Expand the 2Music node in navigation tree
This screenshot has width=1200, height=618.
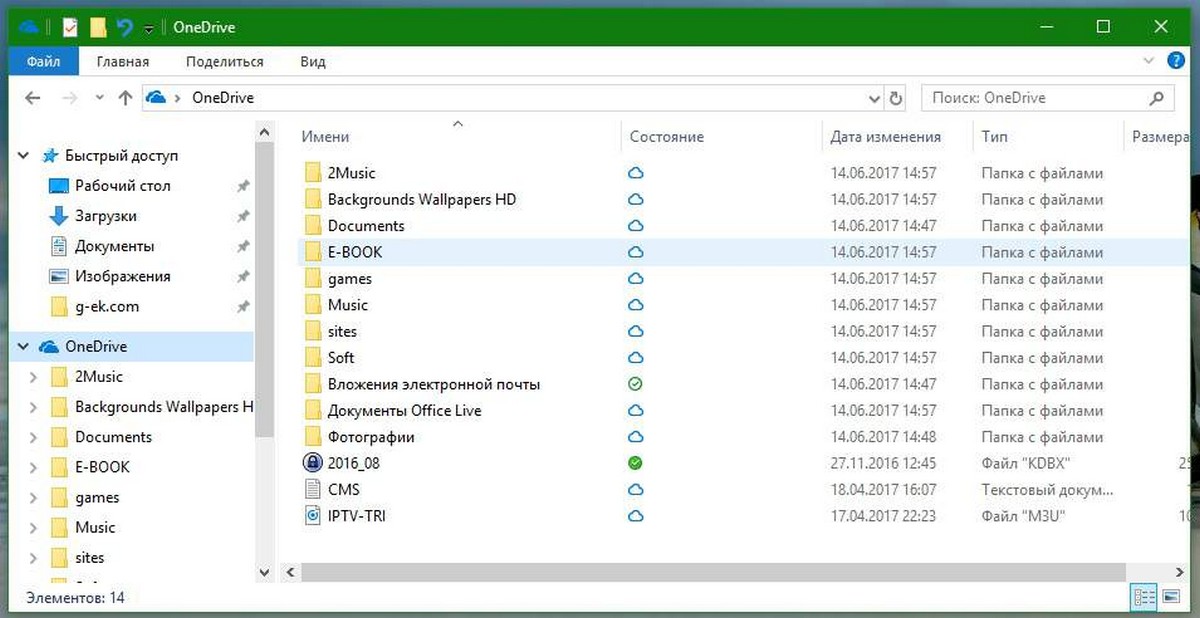(33, 377)
